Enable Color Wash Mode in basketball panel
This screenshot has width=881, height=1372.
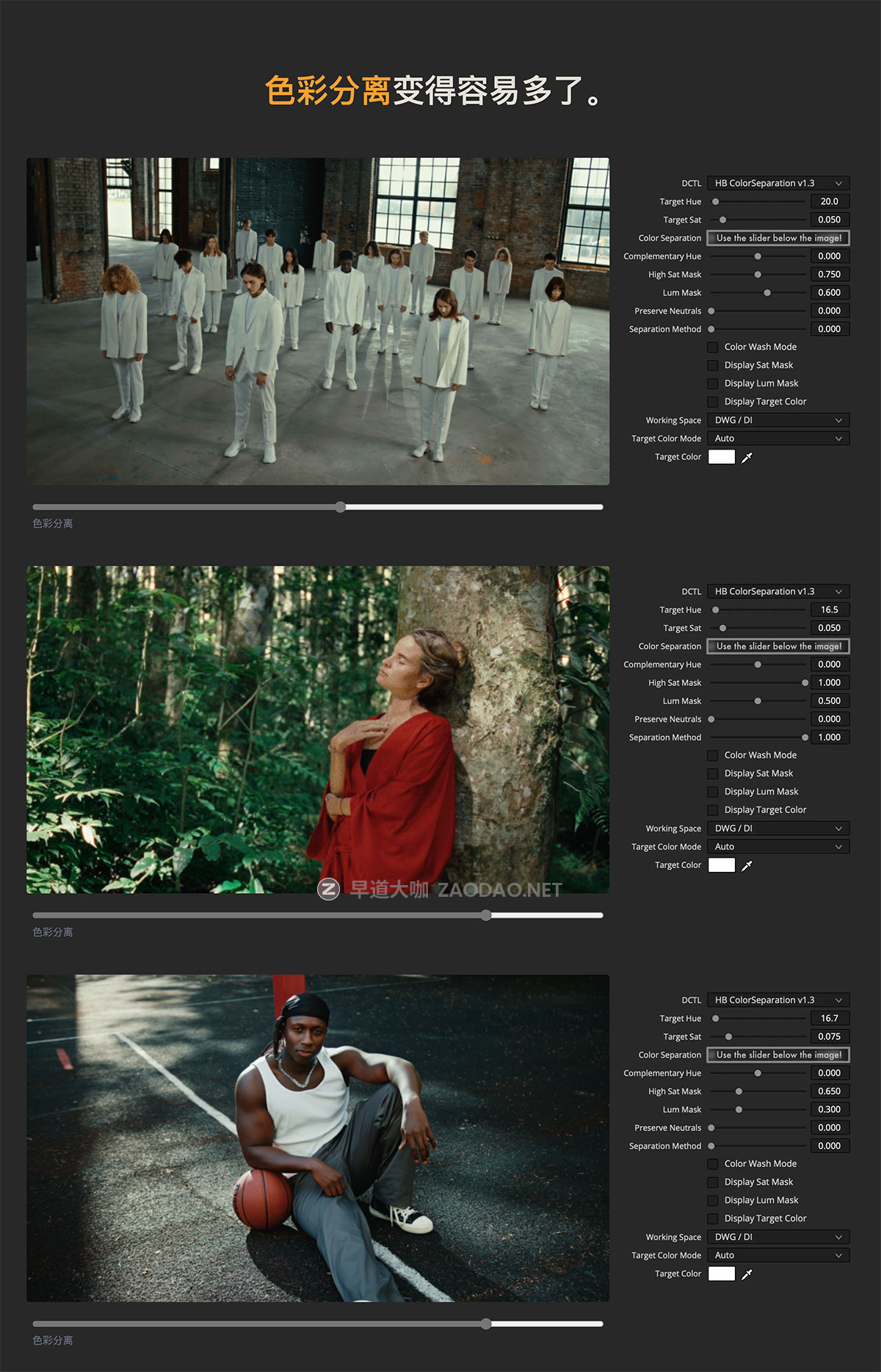pos(713,1164)
